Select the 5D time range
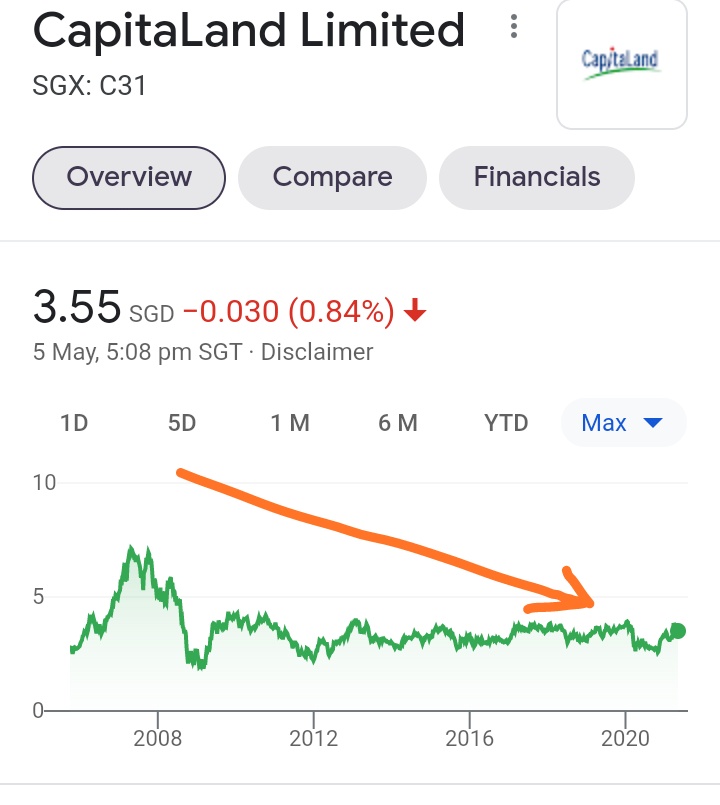Screen dimensions: 720x805 click(182, 423)
